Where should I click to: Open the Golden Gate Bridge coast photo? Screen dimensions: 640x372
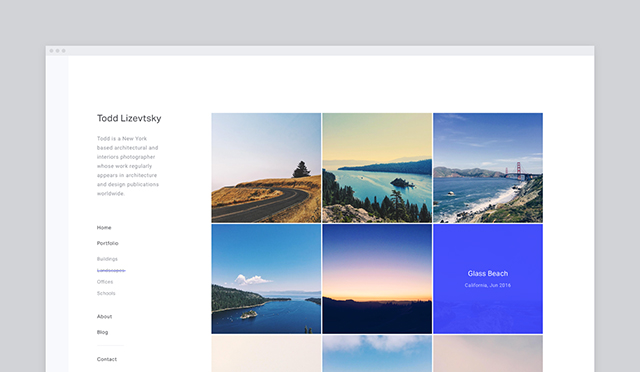coord(488,168)
